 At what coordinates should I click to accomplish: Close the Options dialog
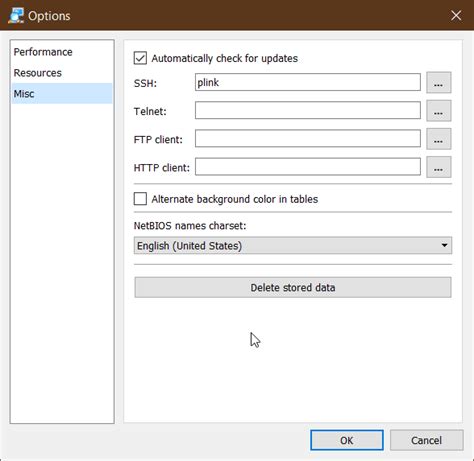[x=456, y=15]
